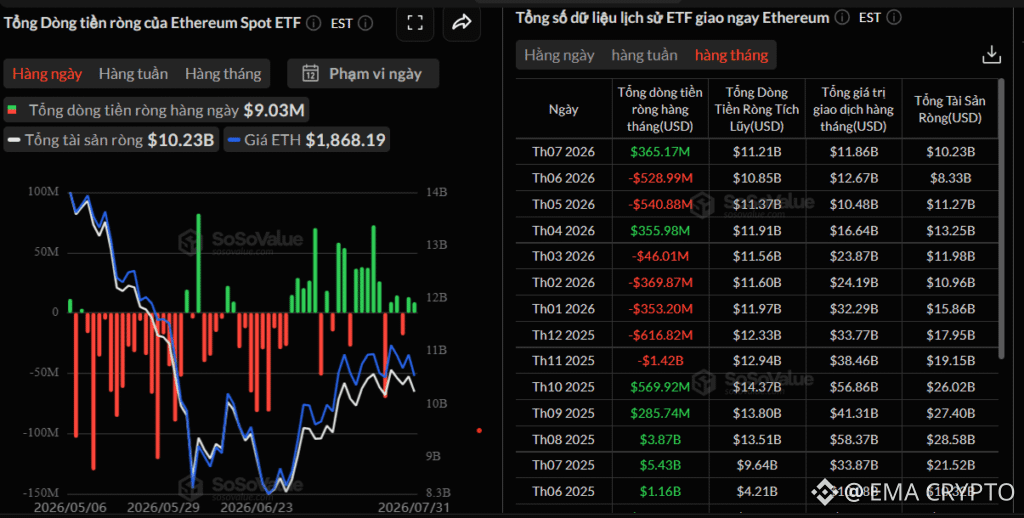This screenshot has width=1024, height=518.
Task: Toggle the Tổng dòng tiền ròng hàng ngày series
Action: [x=156, y=110]
